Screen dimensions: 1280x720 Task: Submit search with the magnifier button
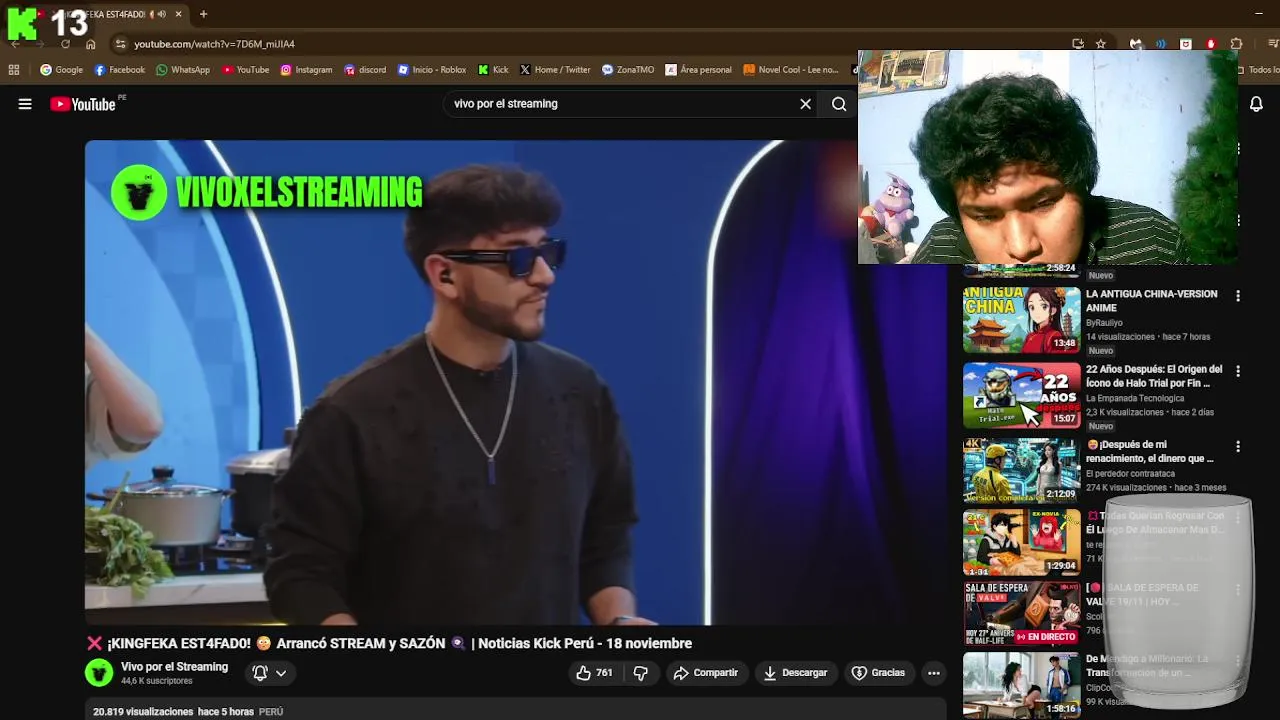point(839,104)
